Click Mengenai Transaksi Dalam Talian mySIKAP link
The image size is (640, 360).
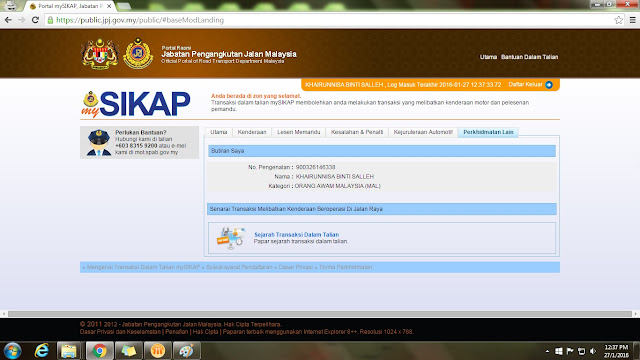pyautogui.click(x=143, y=267)
